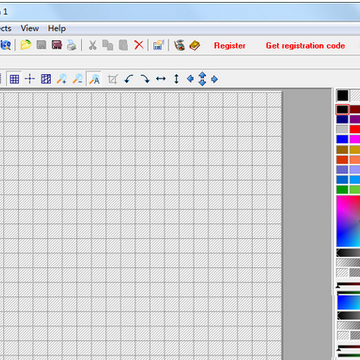Delete using the red X icon

139,45
